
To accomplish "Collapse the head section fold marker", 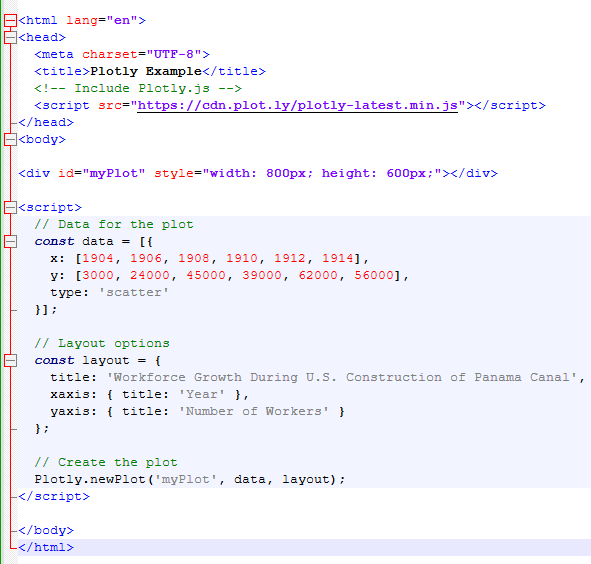I will pos(10,37).
